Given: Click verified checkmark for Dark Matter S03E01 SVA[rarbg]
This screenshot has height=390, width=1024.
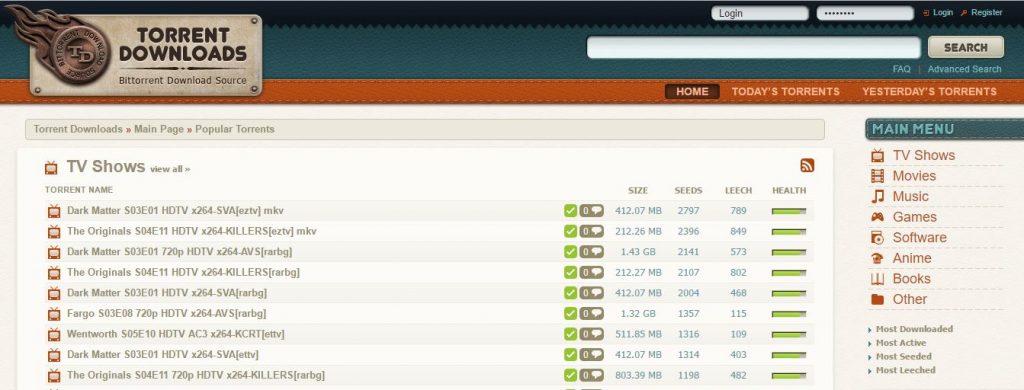Looking at the screenshot, I should pos(571,293).
